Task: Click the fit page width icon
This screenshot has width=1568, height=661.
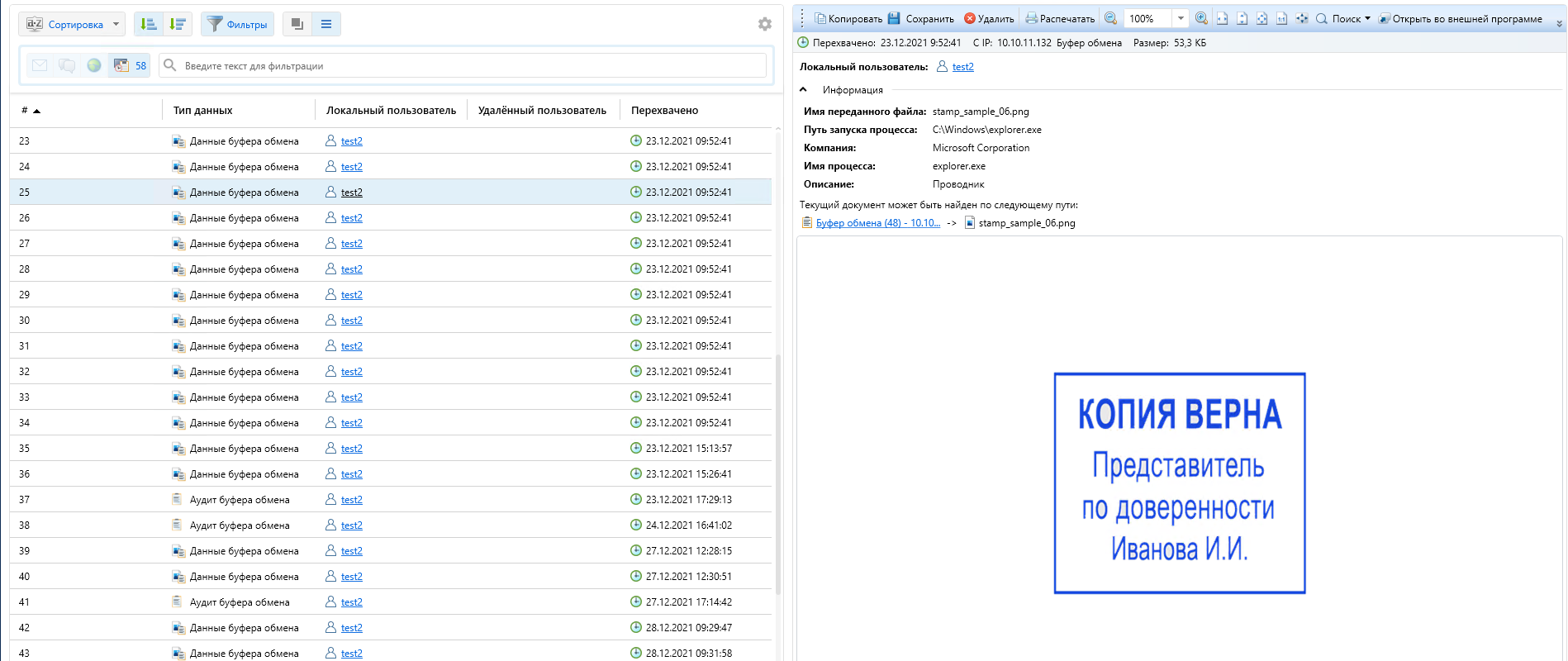Action: click(1222, 18)
